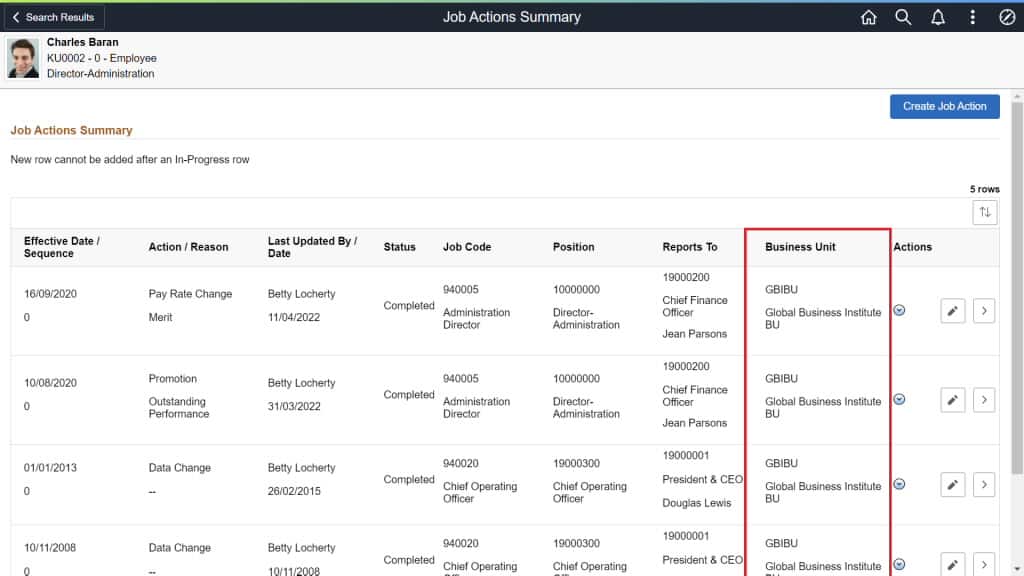Select the Effective Date / Sequence column header
The height and width of the screenshot is (576, 1024).
pyautogui.click(x=63, y=247)
